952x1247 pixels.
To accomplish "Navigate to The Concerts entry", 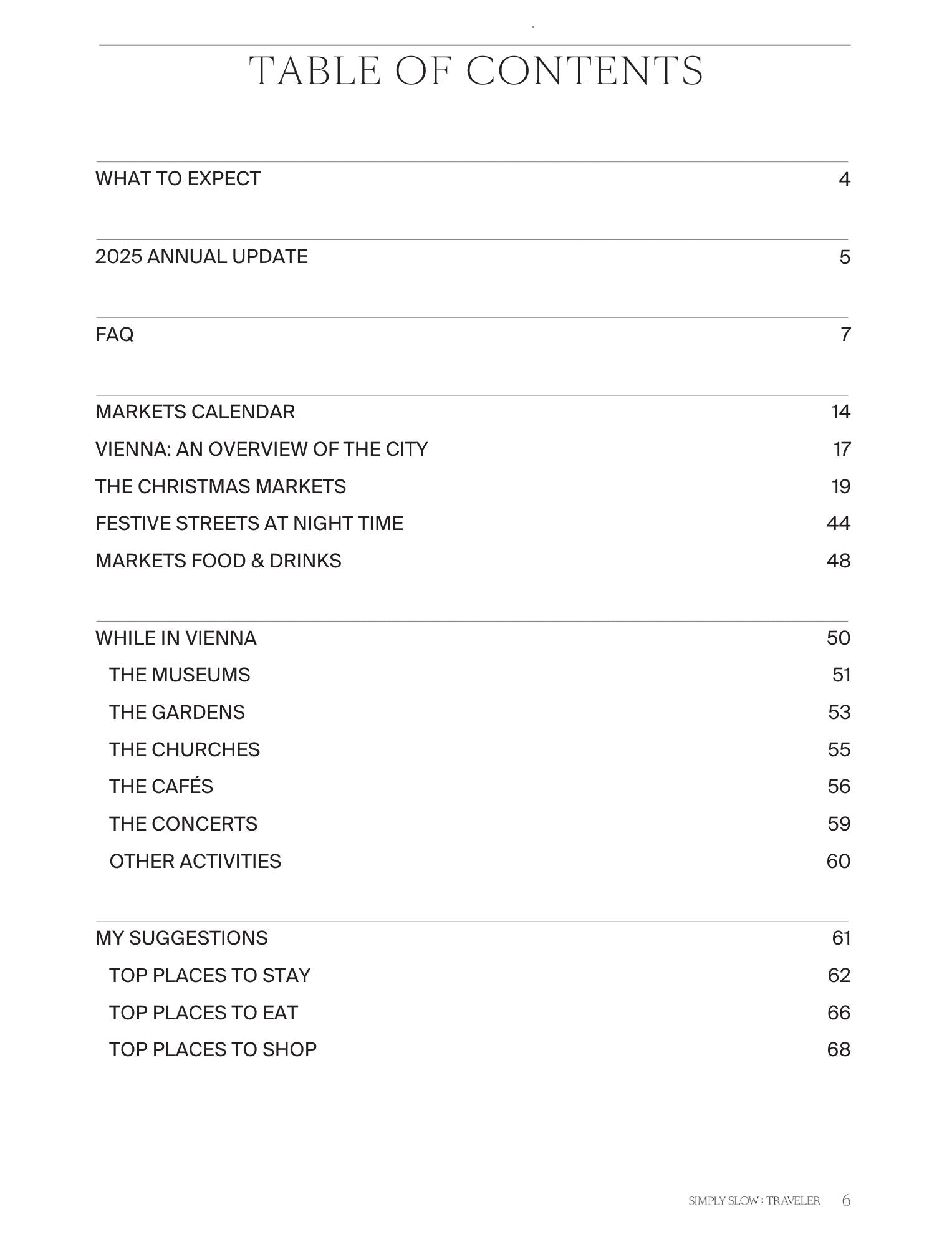I will click(x=183, y=824).
